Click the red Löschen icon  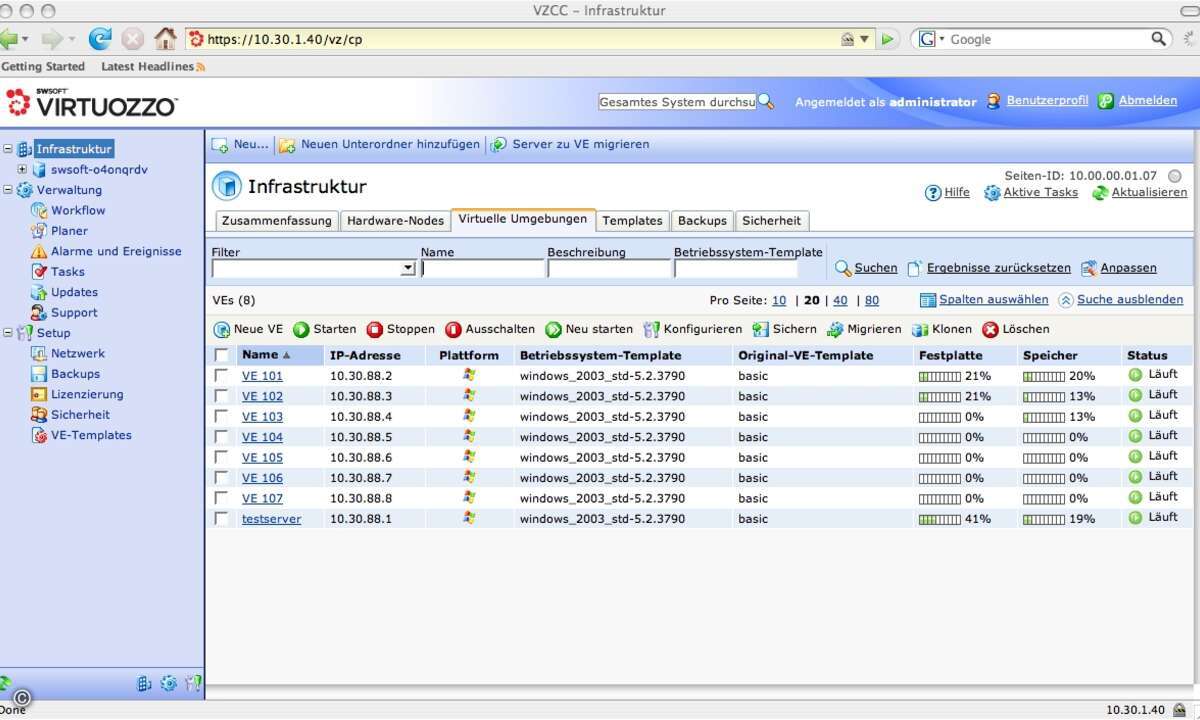tap(990, 329)
